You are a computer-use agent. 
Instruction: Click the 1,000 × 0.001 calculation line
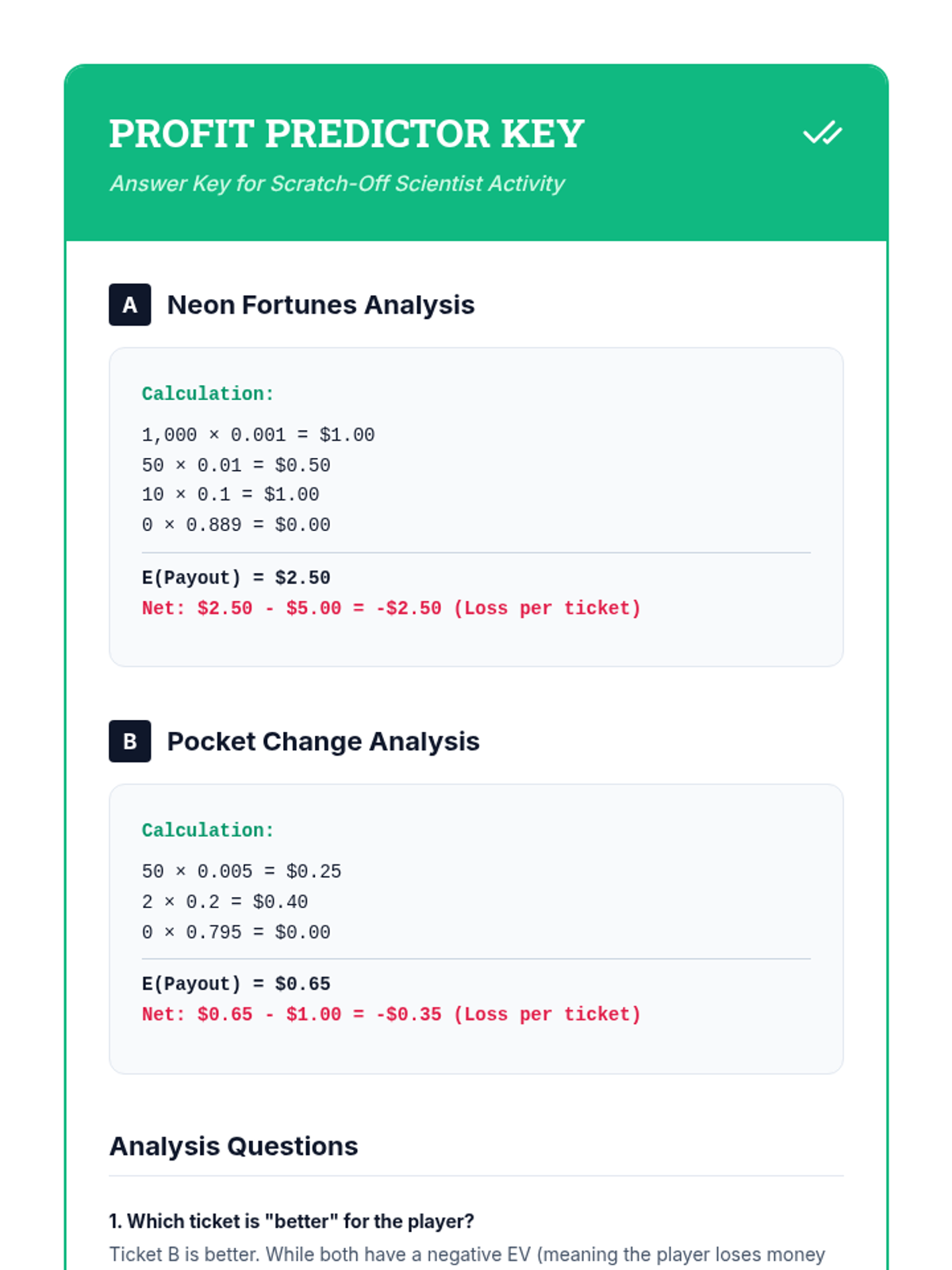[258, 435]
